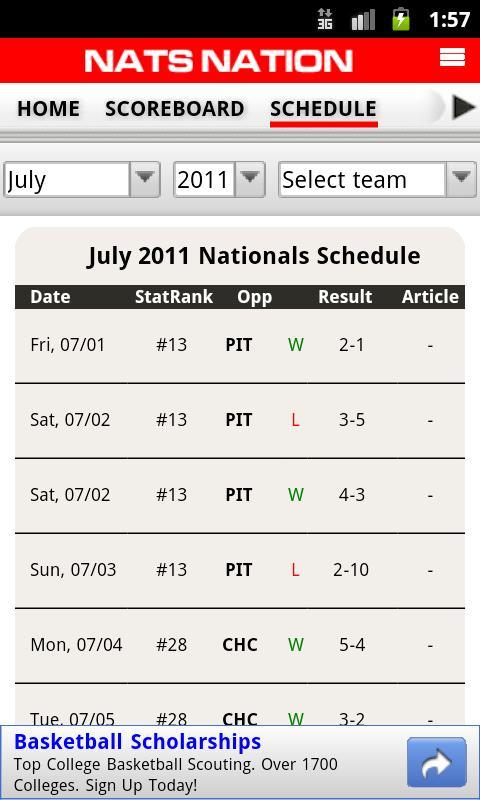Tap the signal strength bars icon
This screenshot has width=480, height=800.
pyautogui.click(x=363, y=19)
